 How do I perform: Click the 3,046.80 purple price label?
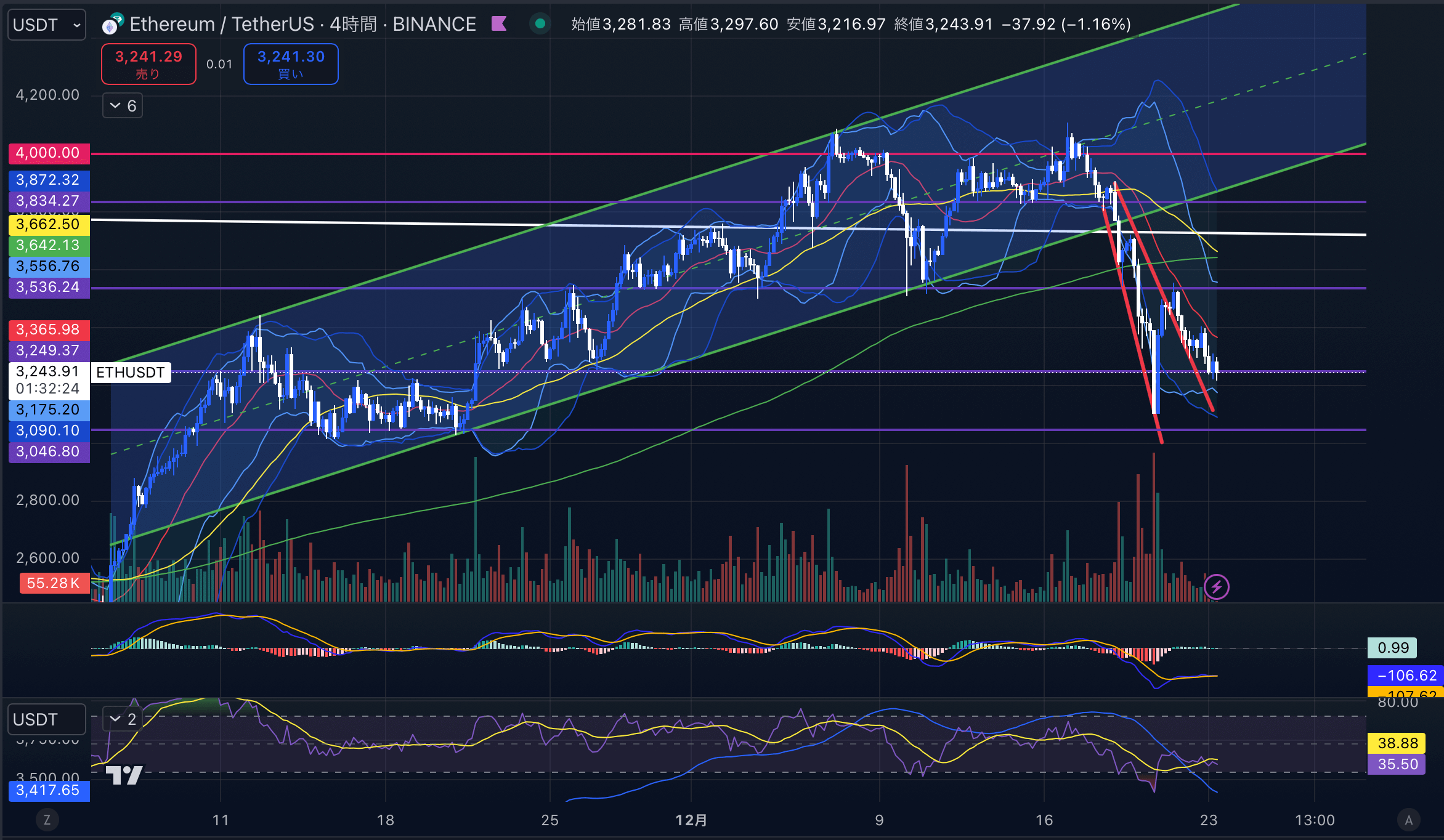(49, 451)
